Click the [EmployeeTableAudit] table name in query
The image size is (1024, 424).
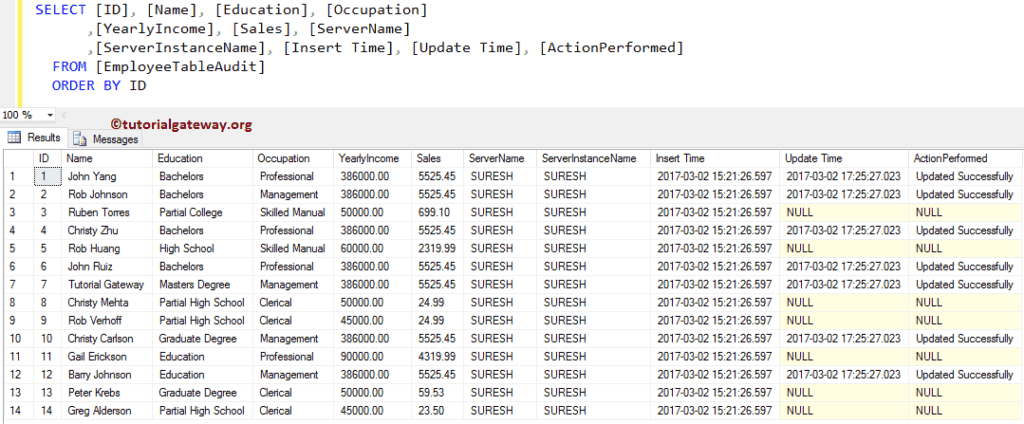(180, 67)
